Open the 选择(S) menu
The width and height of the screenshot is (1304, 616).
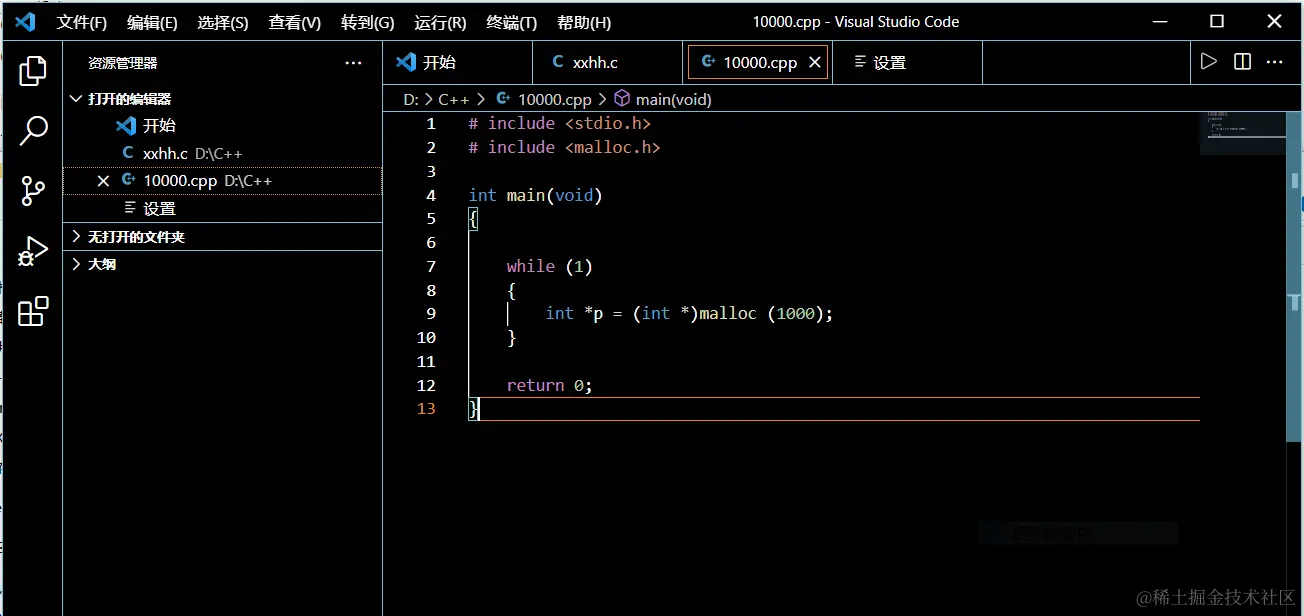223,22
